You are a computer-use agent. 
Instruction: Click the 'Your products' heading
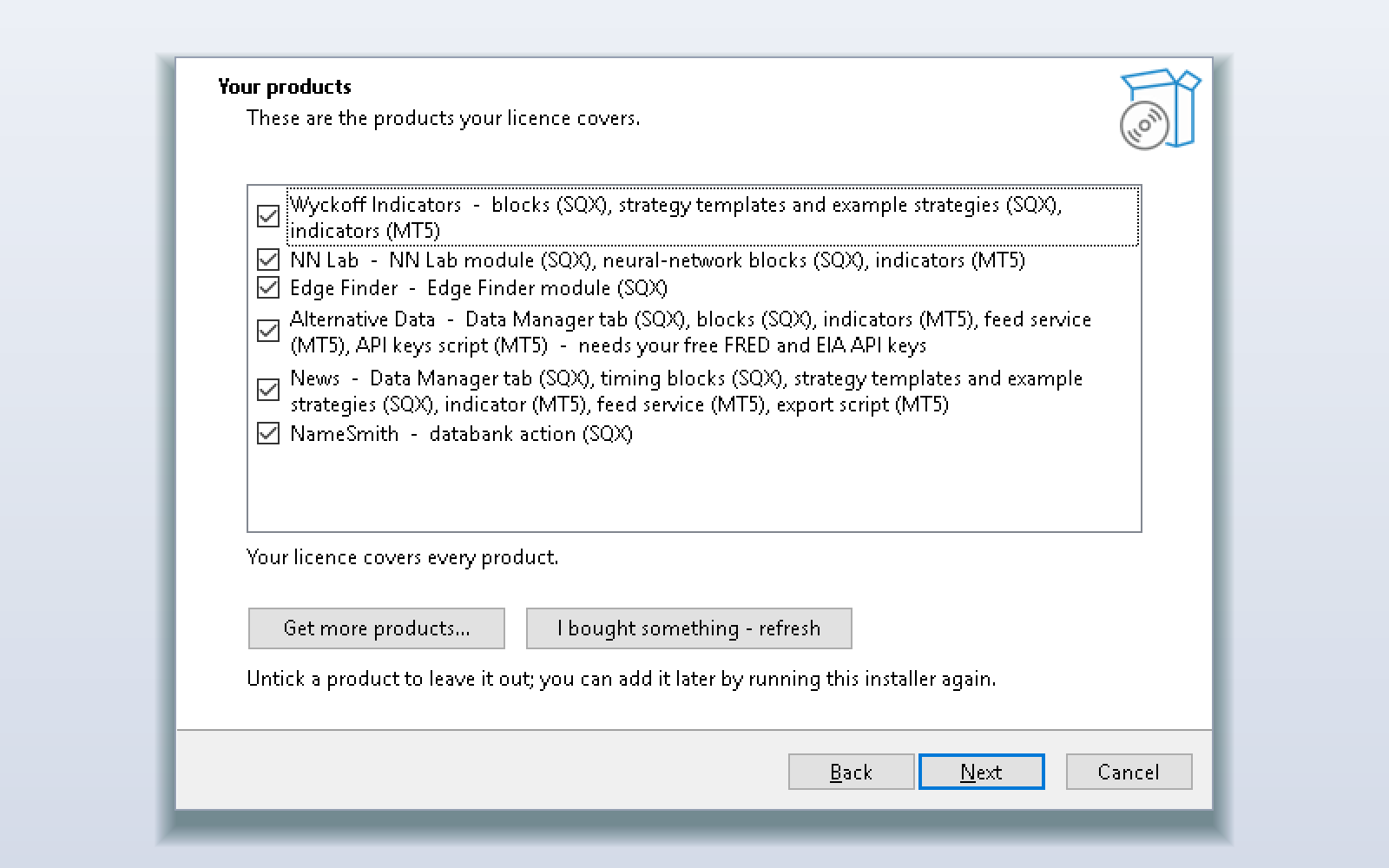pyautogui.click(x=285, y=87)
